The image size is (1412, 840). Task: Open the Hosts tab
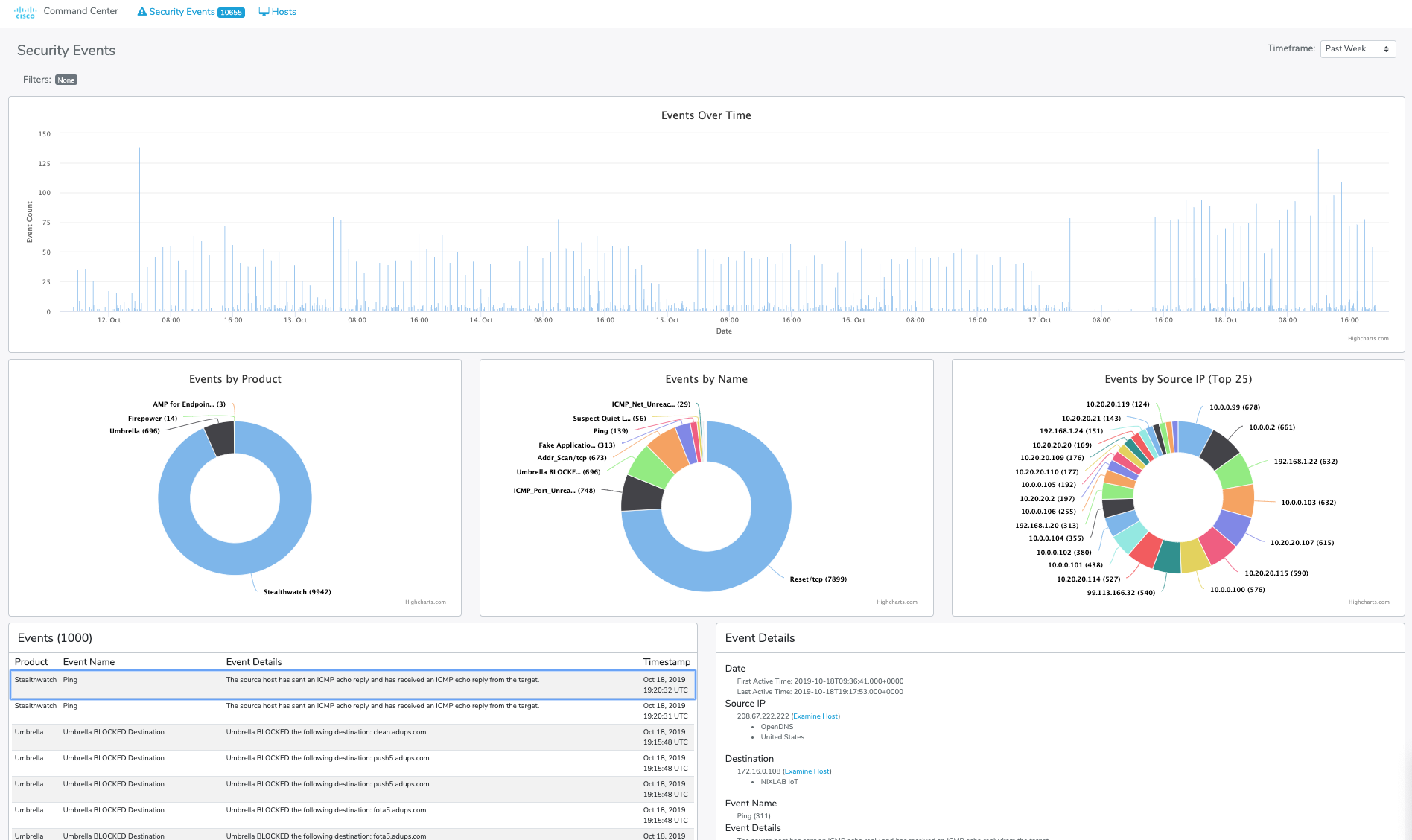click(277, 12)
